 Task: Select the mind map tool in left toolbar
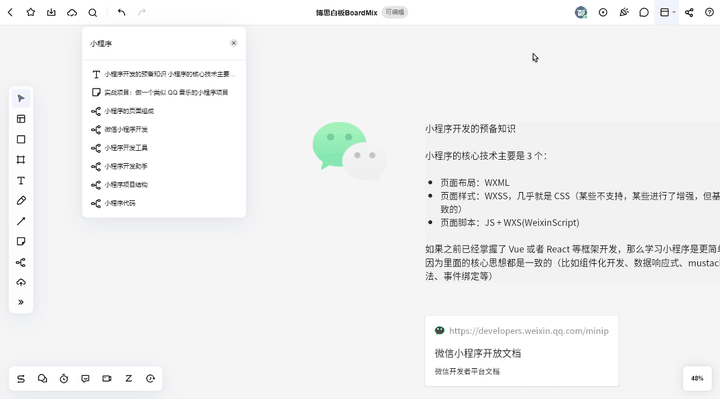[21, 262]
